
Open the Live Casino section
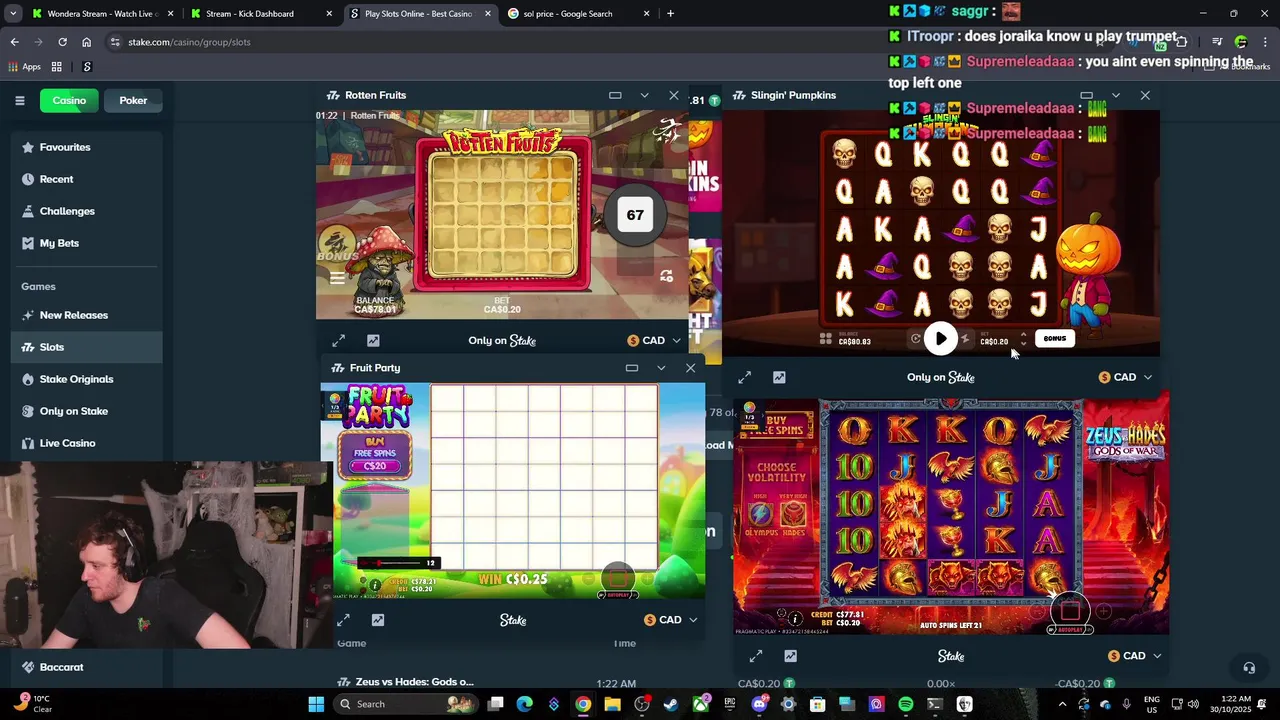click(86, 443)
